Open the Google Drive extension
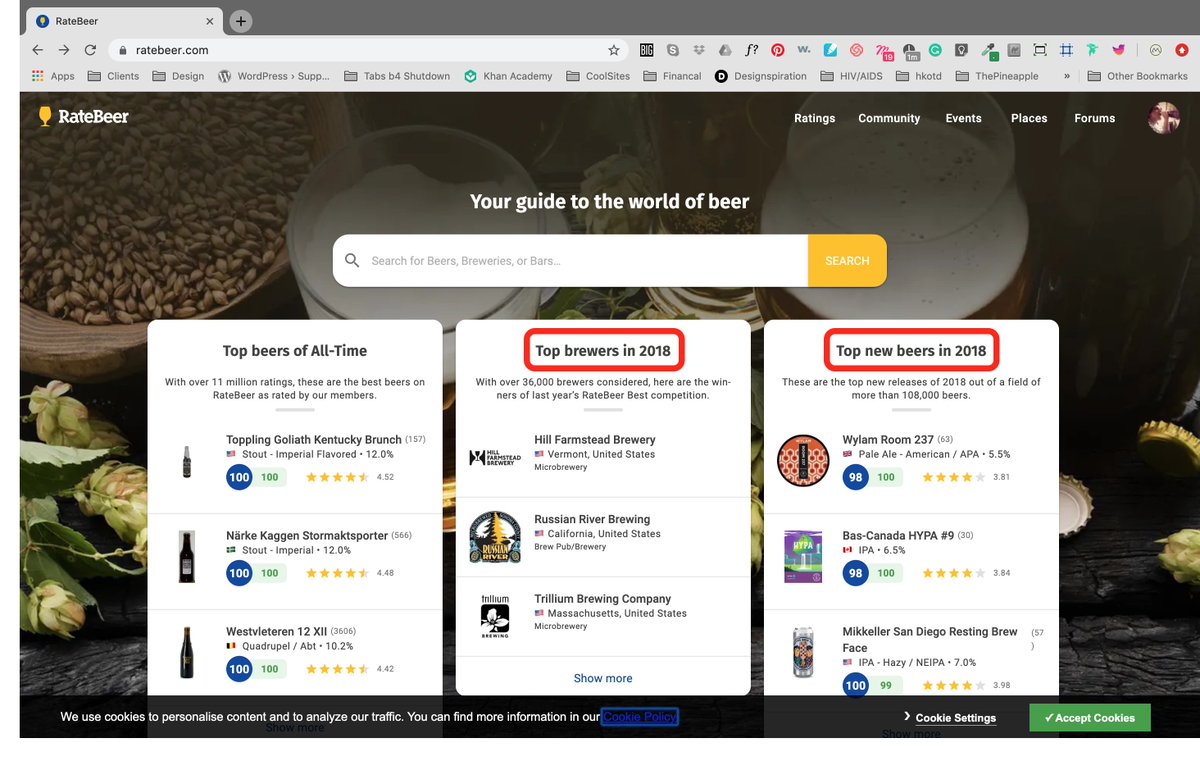1200x761 pixels. [x=725, y=50]
